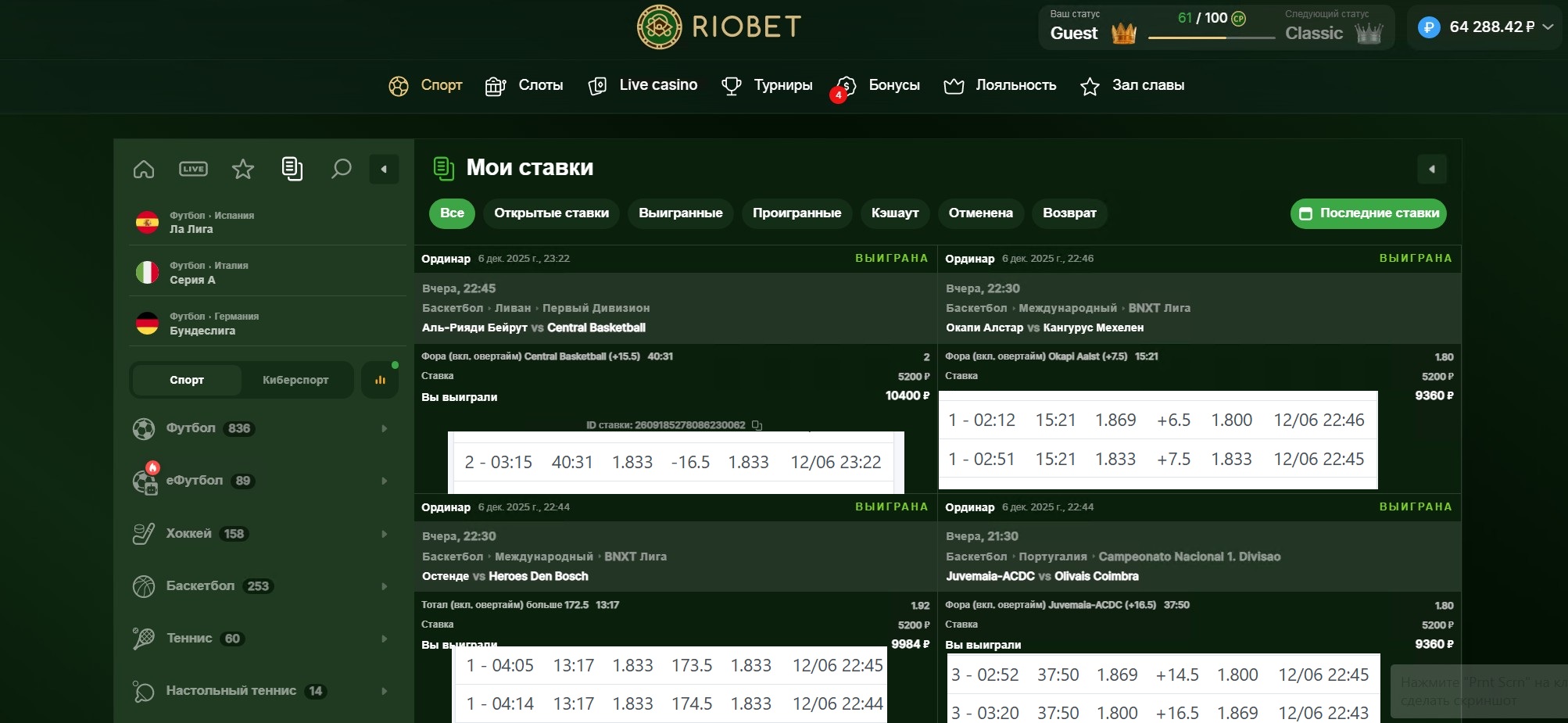
Task: Click the statistics bar chart icon
Action: click(380, 380)
